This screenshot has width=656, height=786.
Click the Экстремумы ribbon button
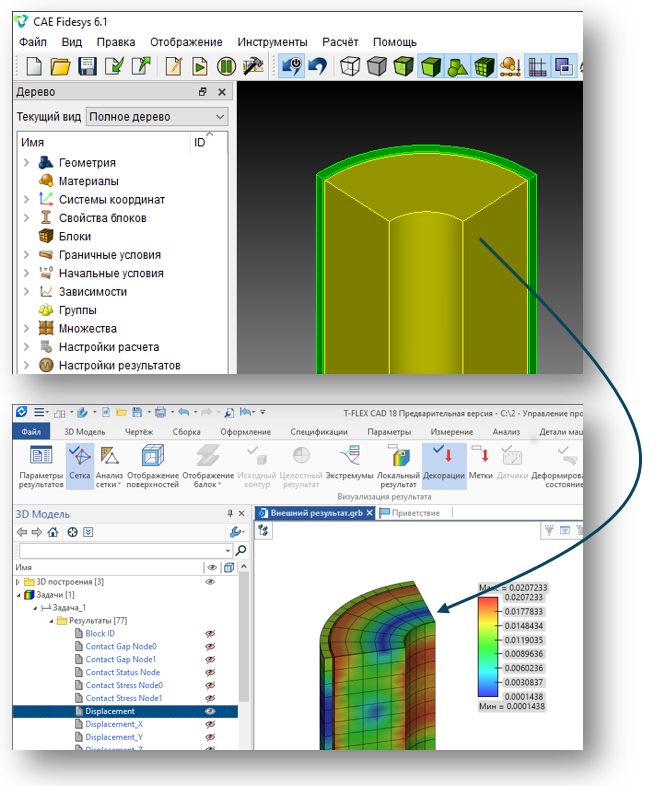[x=350, y=462]
